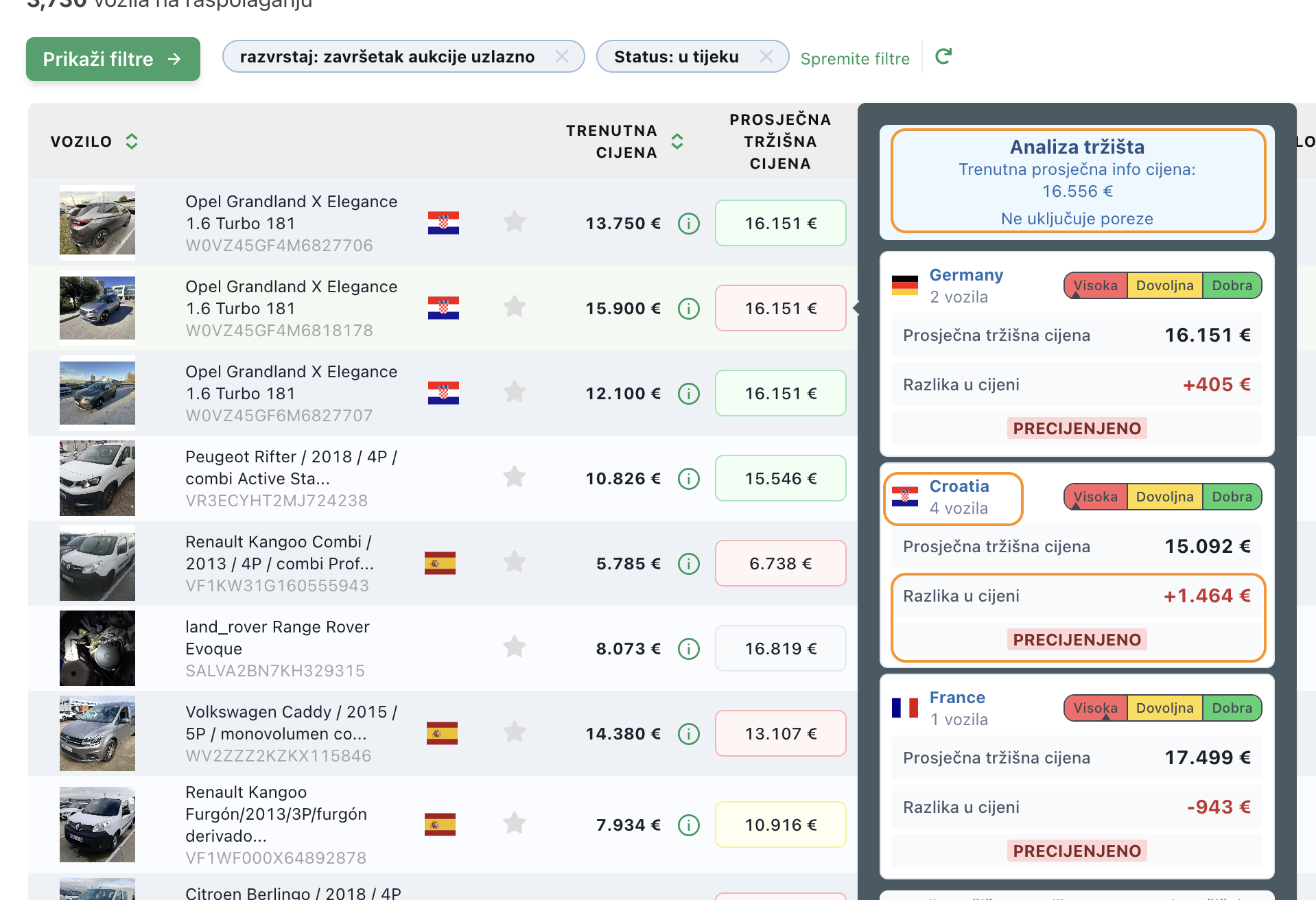Screen dimensions: 1316x900
Task: Open the Peugeot Rifter thumbnail
Action: point(97,478)
